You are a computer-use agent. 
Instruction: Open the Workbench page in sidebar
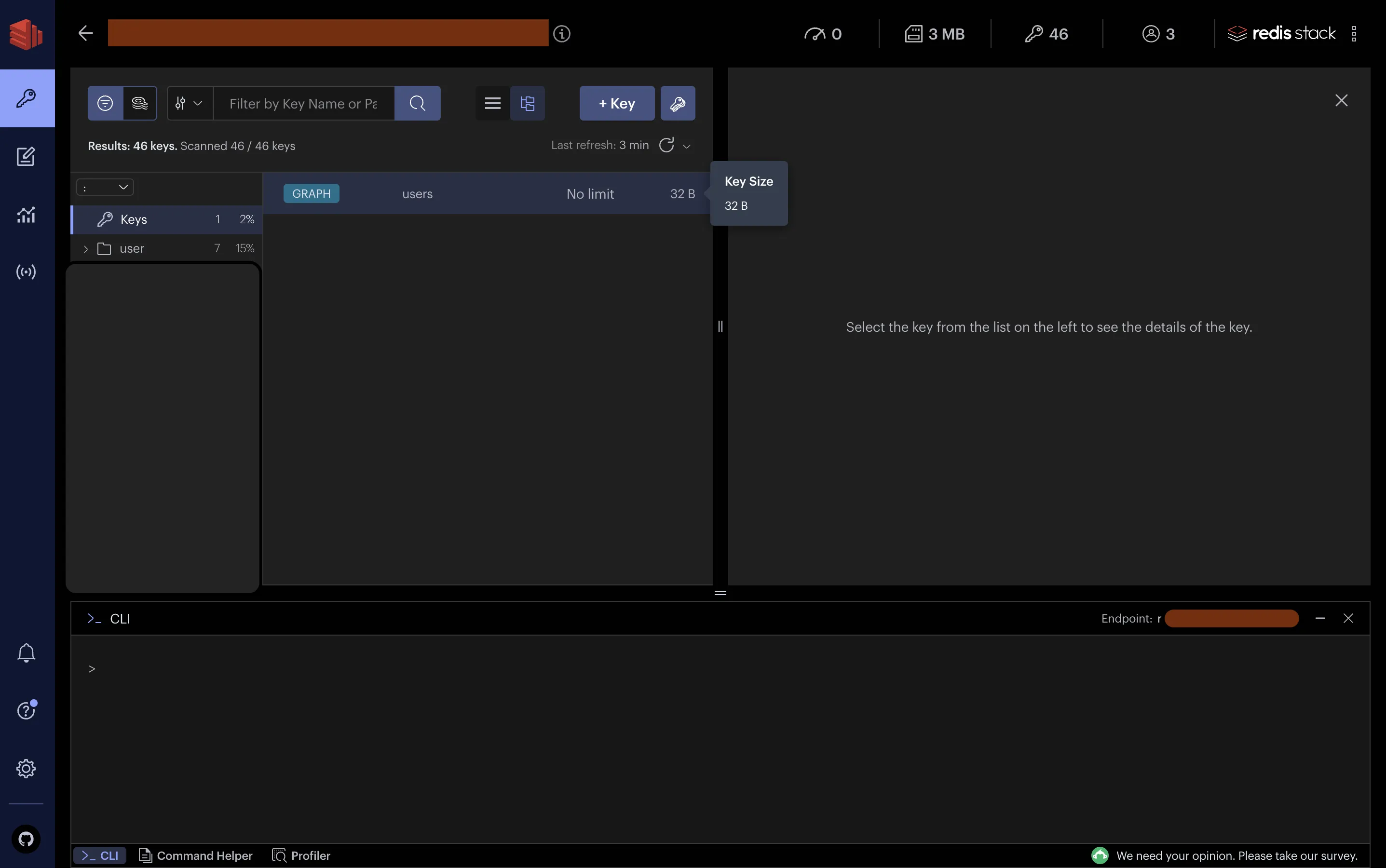[x=26, y=157]
